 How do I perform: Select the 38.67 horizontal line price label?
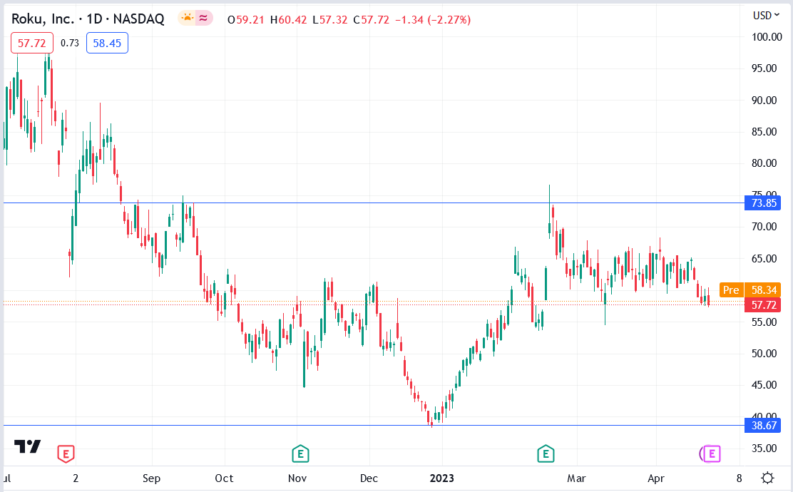763,425
